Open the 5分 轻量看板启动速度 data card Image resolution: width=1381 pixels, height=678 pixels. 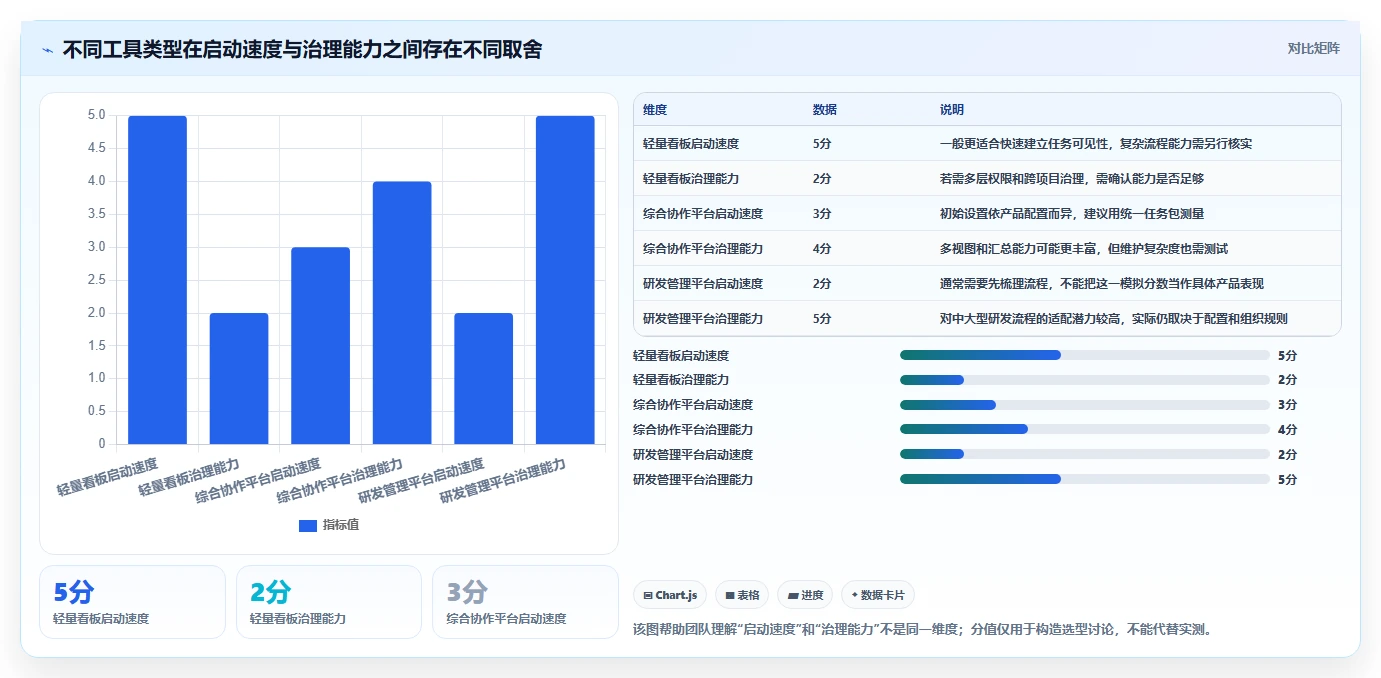tap(133, 602)
